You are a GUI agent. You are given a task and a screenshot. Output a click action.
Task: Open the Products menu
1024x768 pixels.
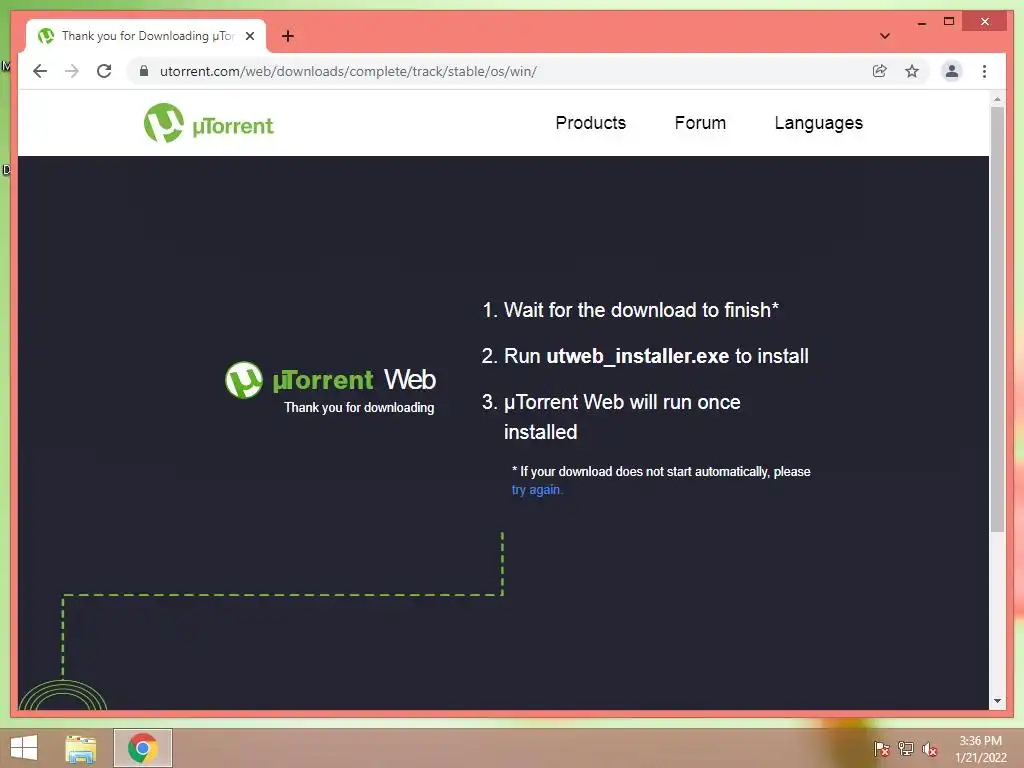pyautogui.click(x=590, y=123)
